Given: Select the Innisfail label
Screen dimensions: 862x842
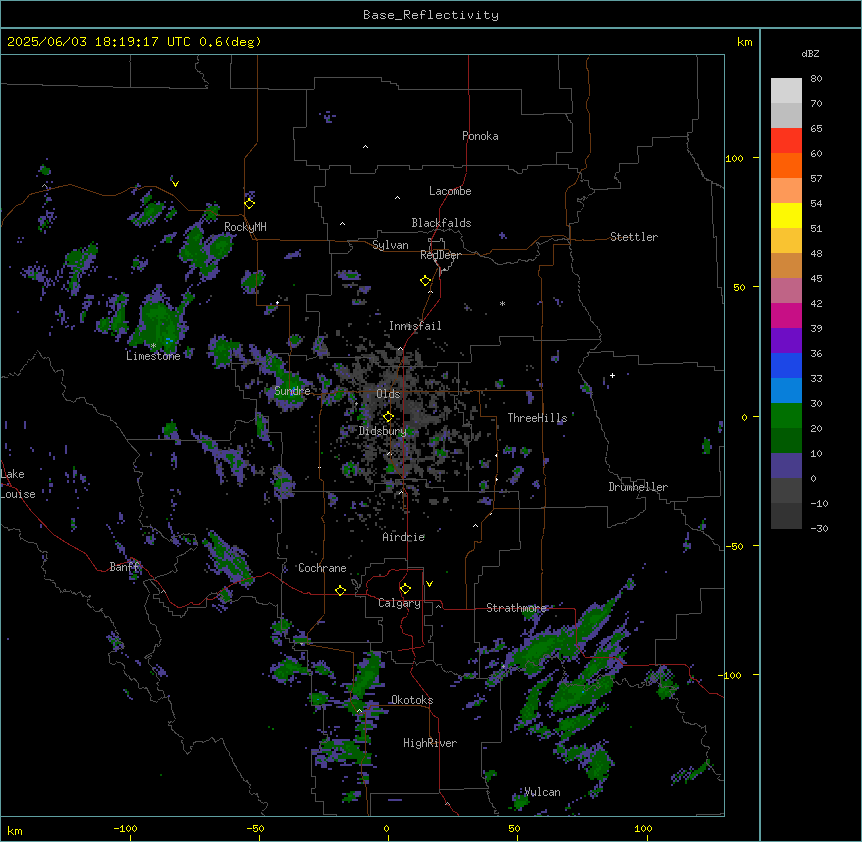Looking at the screenshot, I should pos(415,326).
